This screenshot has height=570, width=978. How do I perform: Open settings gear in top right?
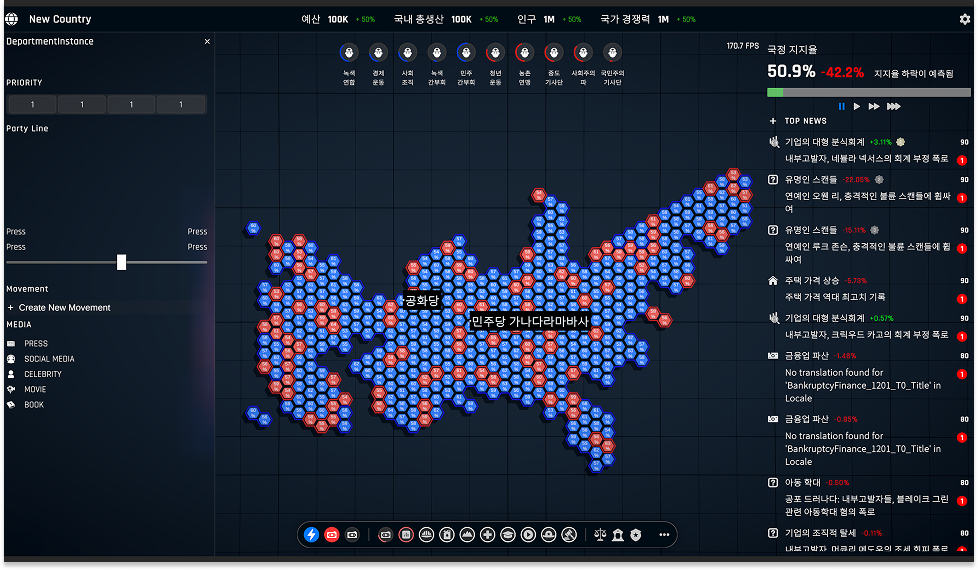964,19
